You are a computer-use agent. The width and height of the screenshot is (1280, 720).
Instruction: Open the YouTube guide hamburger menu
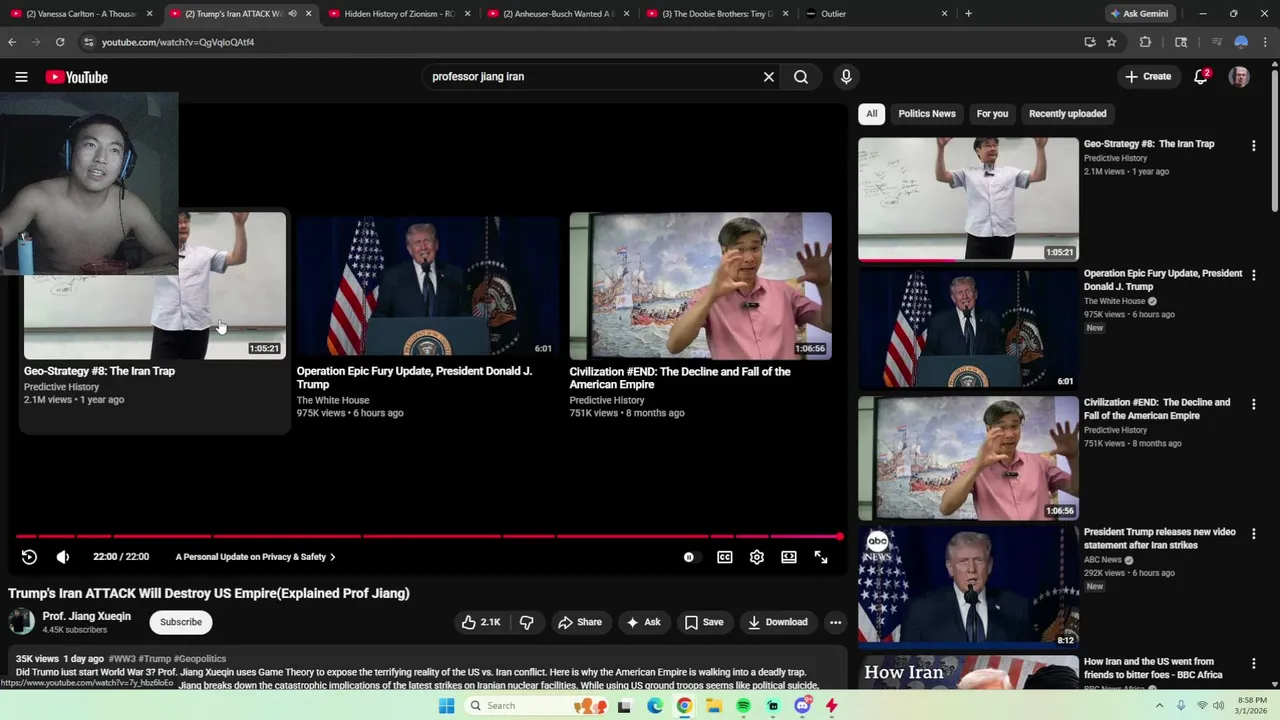(21, 77)
